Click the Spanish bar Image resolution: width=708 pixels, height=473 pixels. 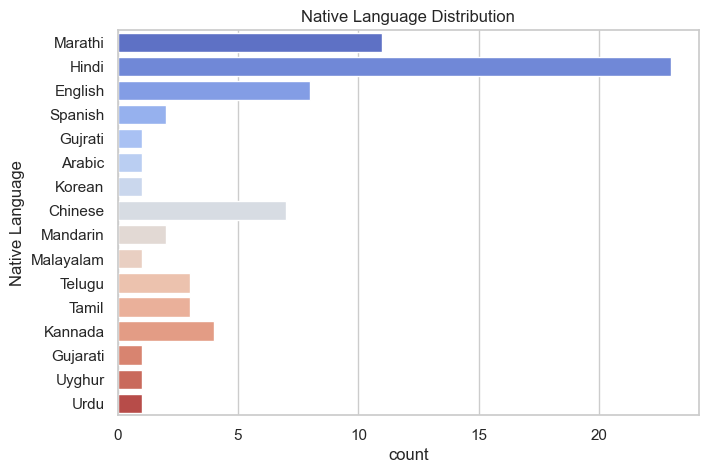[x=142, y=115]
